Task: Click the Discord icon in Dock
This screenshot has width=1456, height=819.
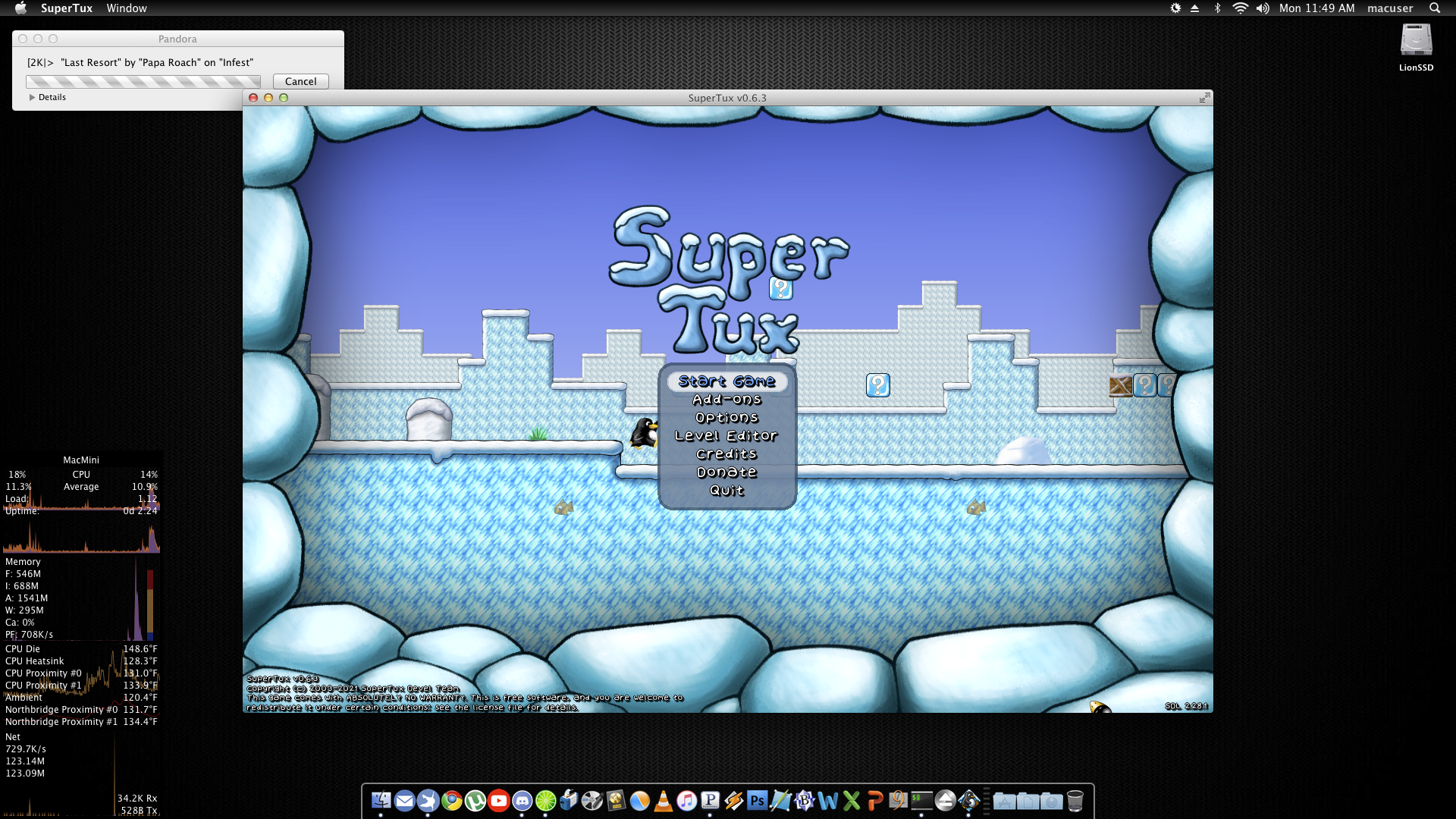Action: click(522, 801)
